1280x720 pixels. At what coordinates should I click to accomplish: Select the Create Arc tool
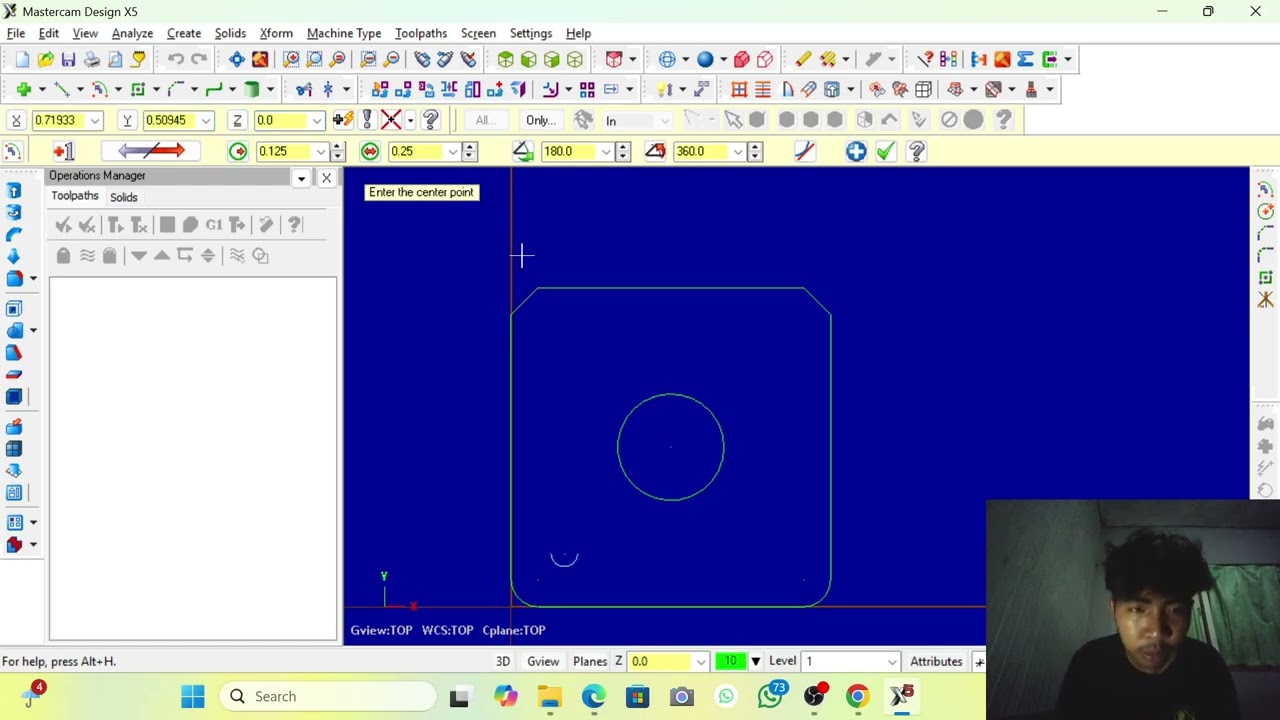coord(99,90)
